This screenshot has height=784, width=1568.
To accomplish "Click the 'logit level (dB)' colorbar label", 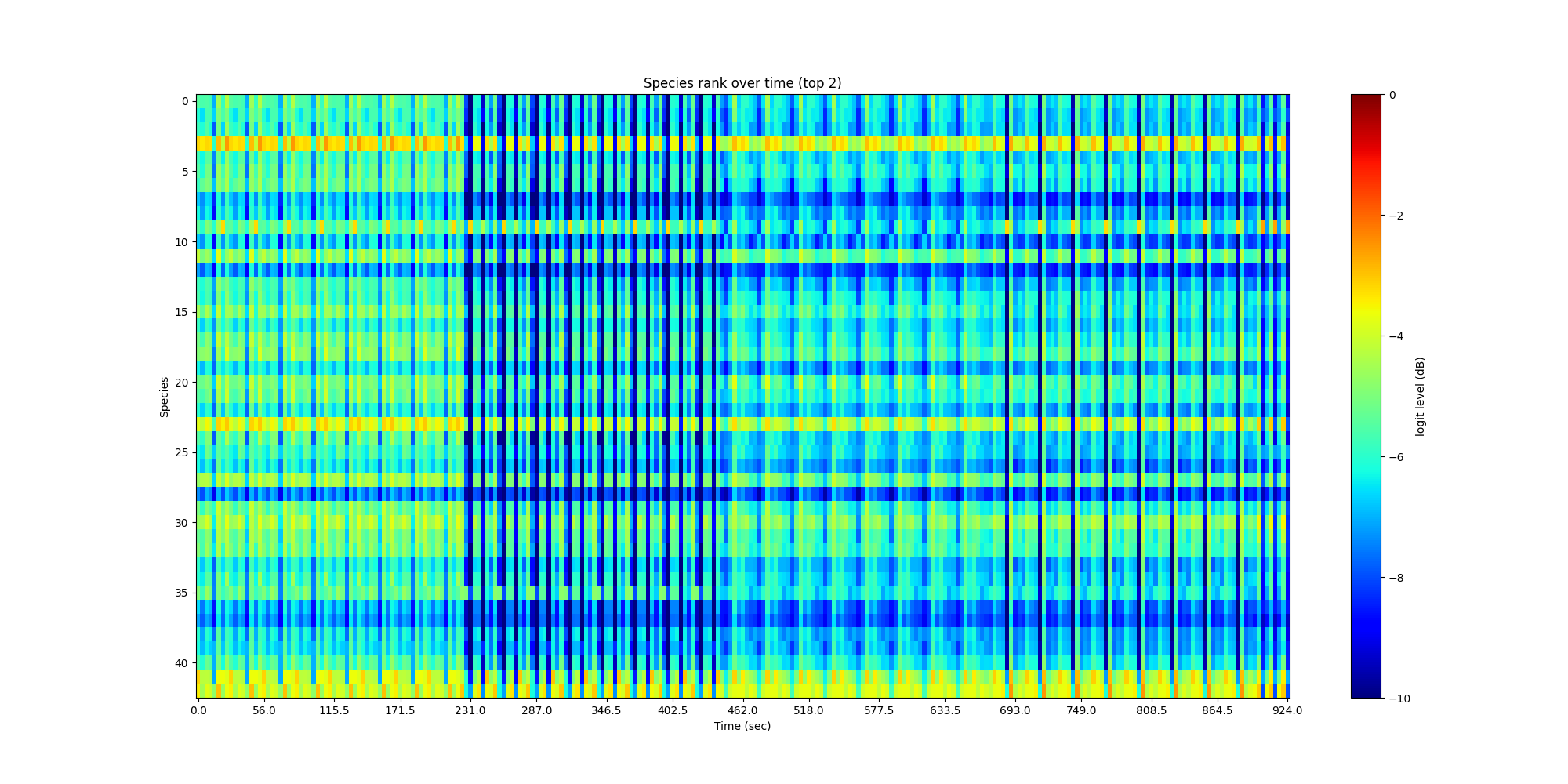I will 1420,397.
